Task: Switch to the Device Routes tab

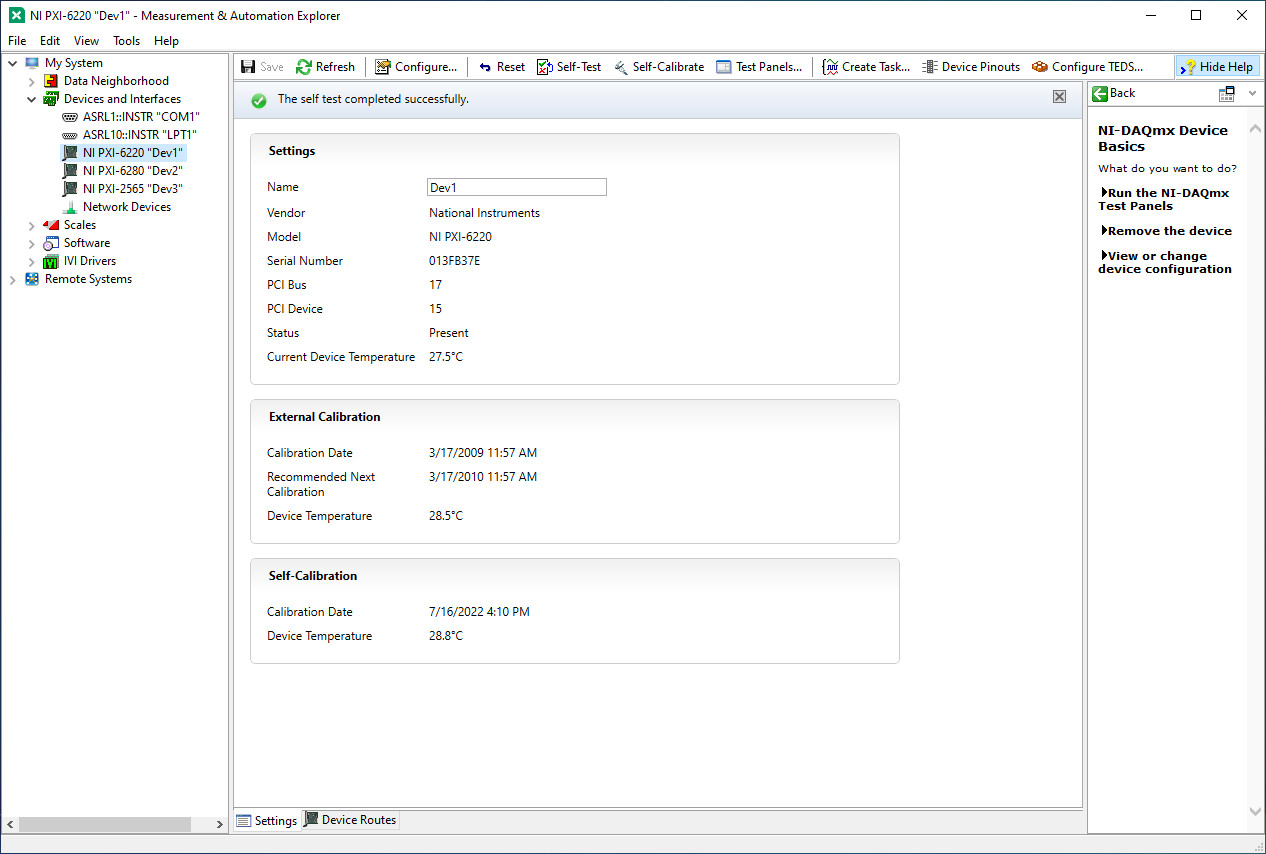Action: point(351,820)
